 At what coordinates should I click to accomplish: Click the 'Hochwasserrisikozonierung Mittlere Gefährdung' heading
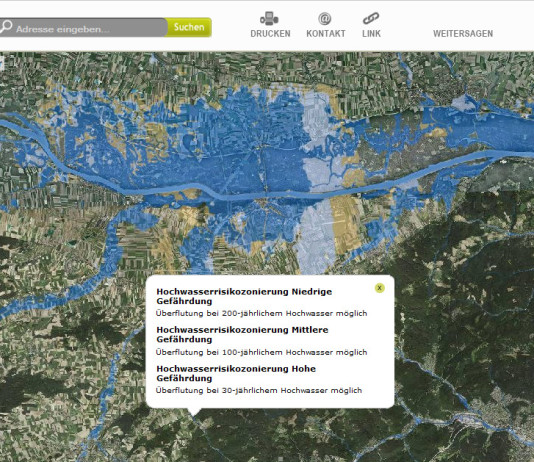point(242,334)
